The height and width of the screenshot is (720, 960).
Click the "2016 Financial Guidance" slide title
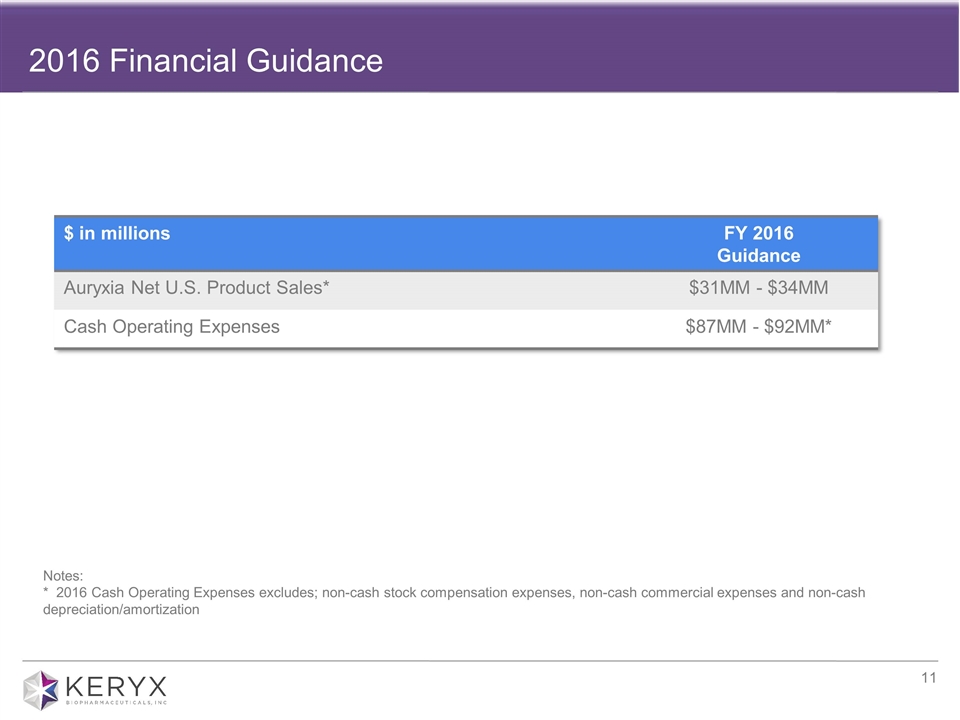click(x=205, y=61)
